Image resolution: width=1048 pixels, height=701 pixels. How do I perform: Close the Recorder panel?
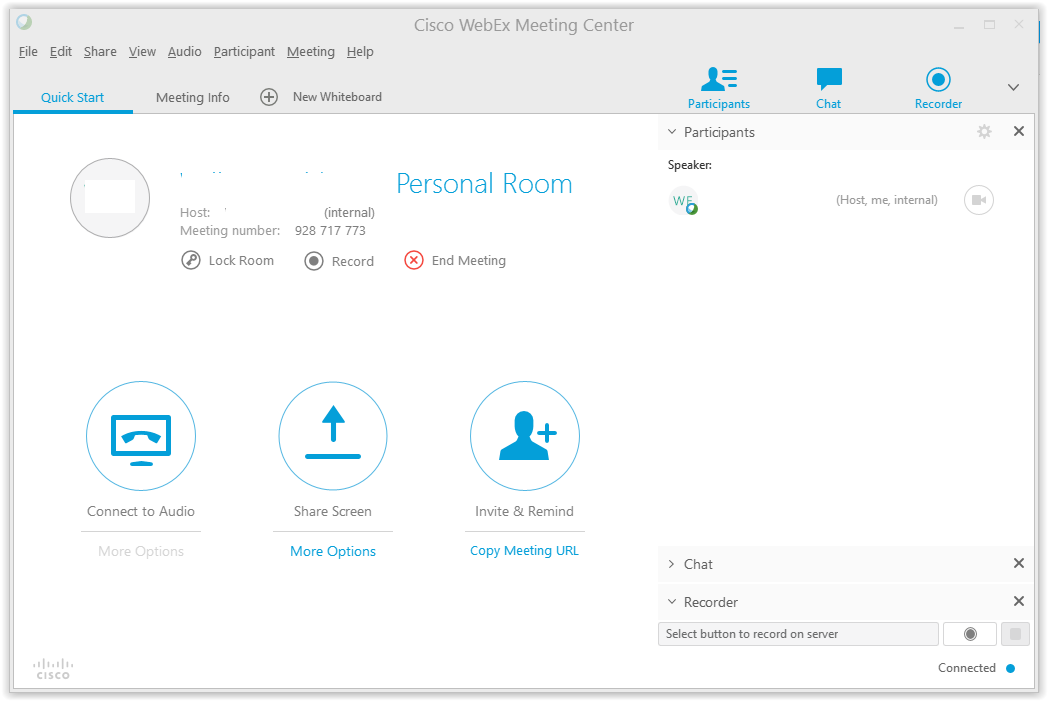tap(1019, 601)
